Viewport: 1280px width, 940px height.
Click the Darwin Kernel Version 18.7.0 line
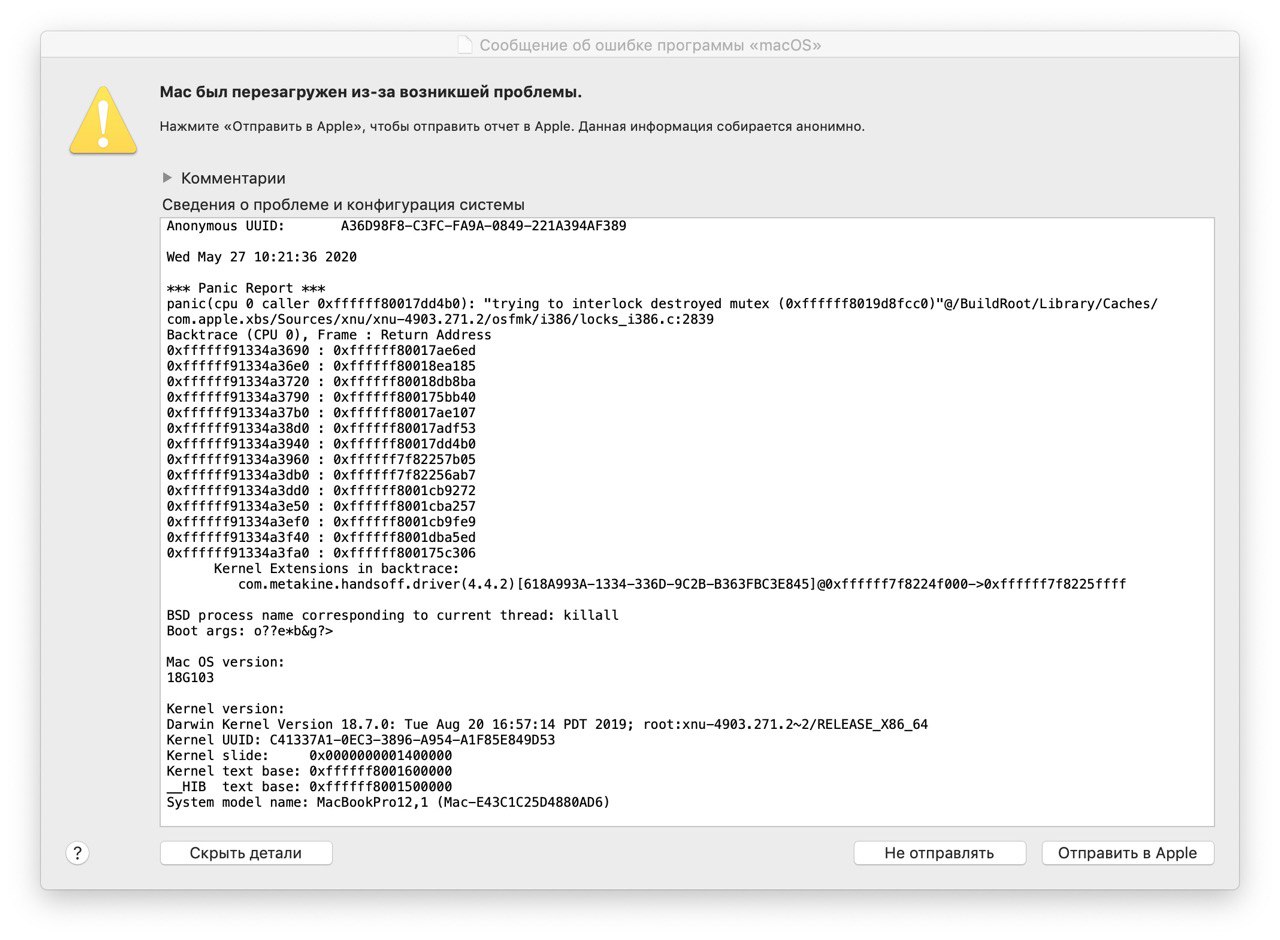pyautogui.click(x=547, y=724)
